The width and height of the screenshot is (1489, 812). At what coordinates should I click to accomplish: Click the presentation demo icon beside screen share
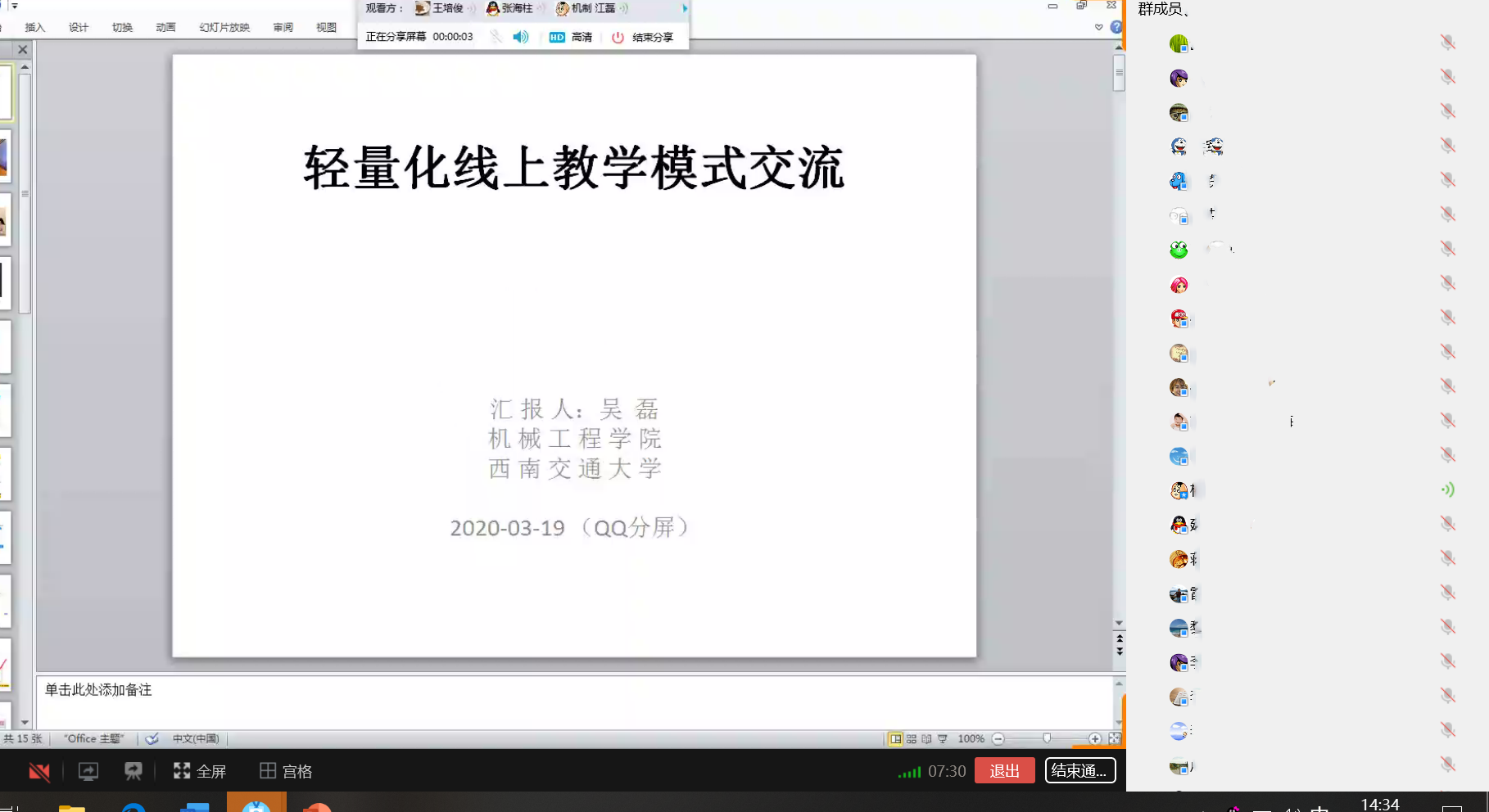tap(133, 771)
